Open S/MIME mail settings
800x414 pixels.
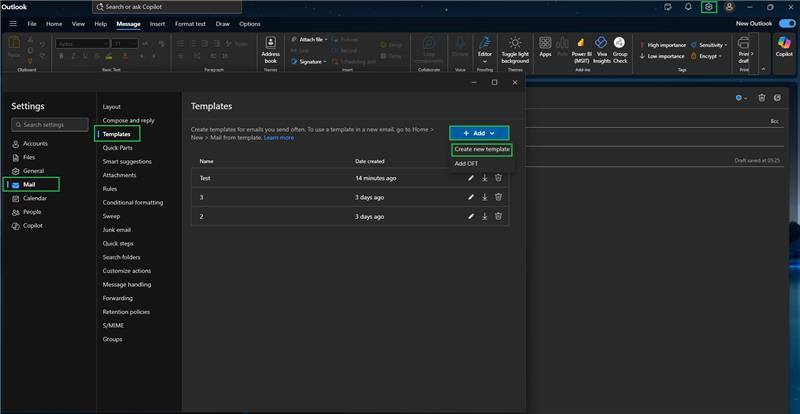coord(113,326)
